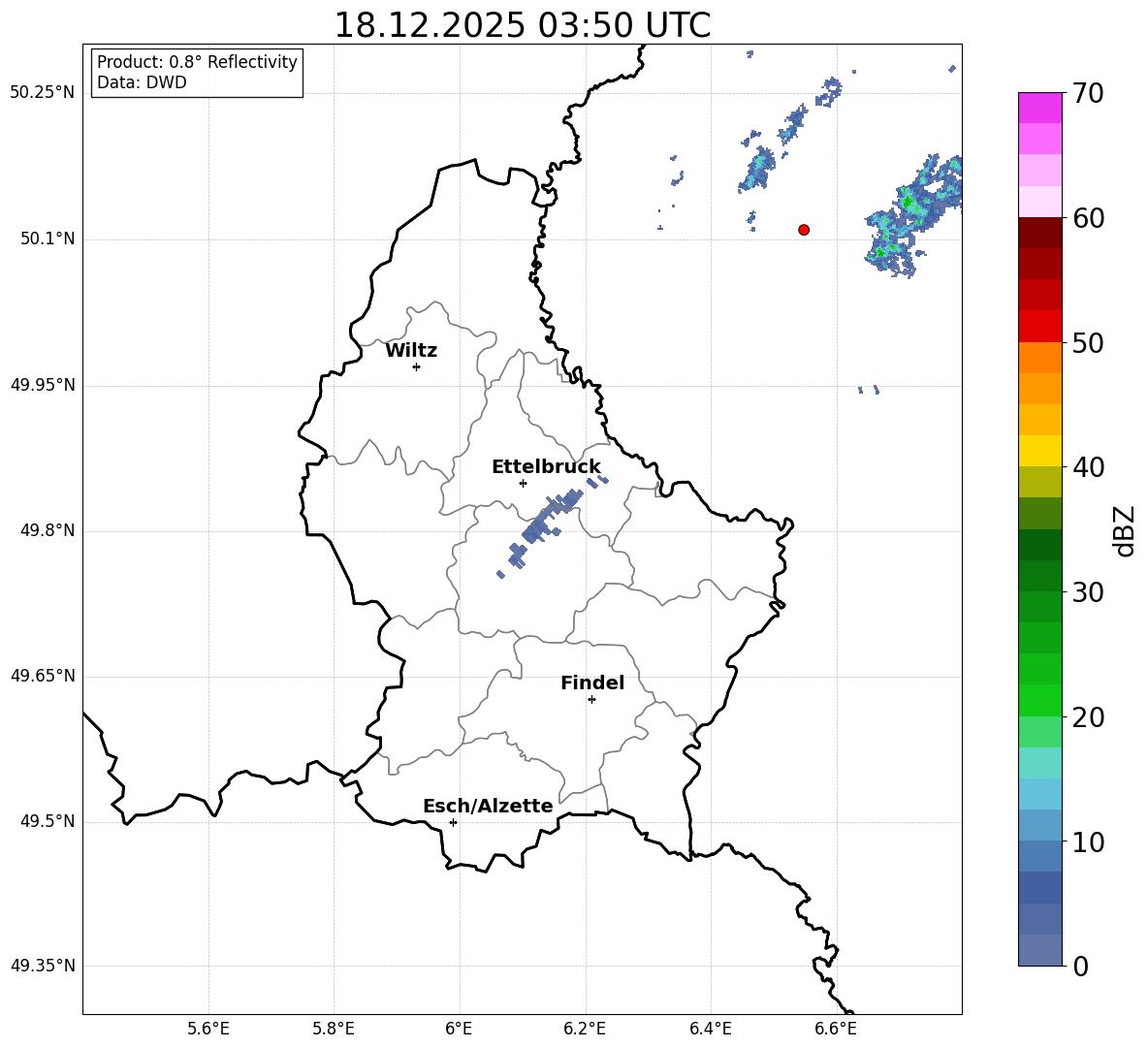Click the dBZ colorbar axis label
The height and width of the screenshot is (1048, 1148).
pyautogui.click(x=1125, y=530)
